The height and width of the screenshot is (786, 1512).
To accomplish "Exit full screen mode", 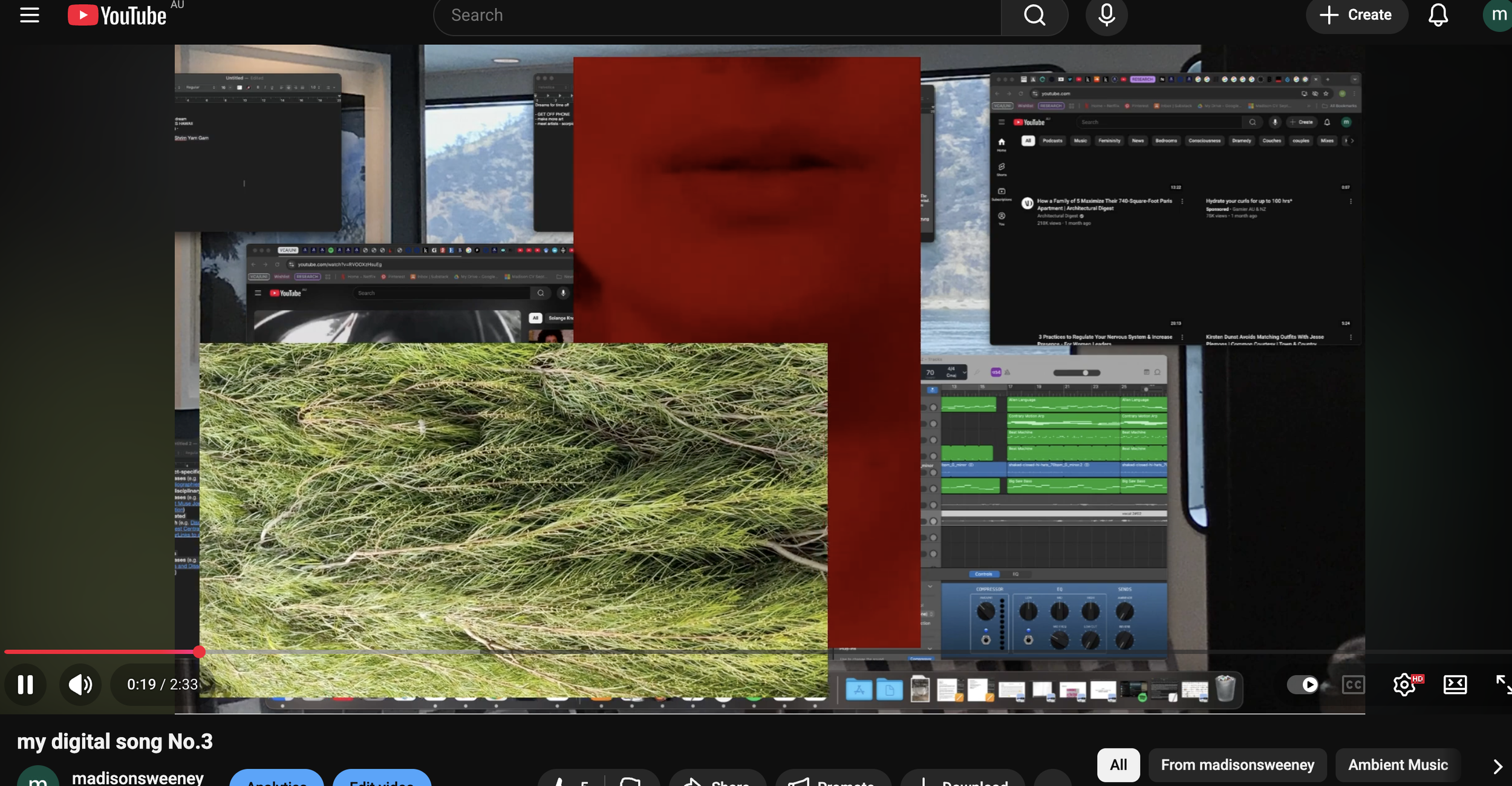I will 1502,684.
